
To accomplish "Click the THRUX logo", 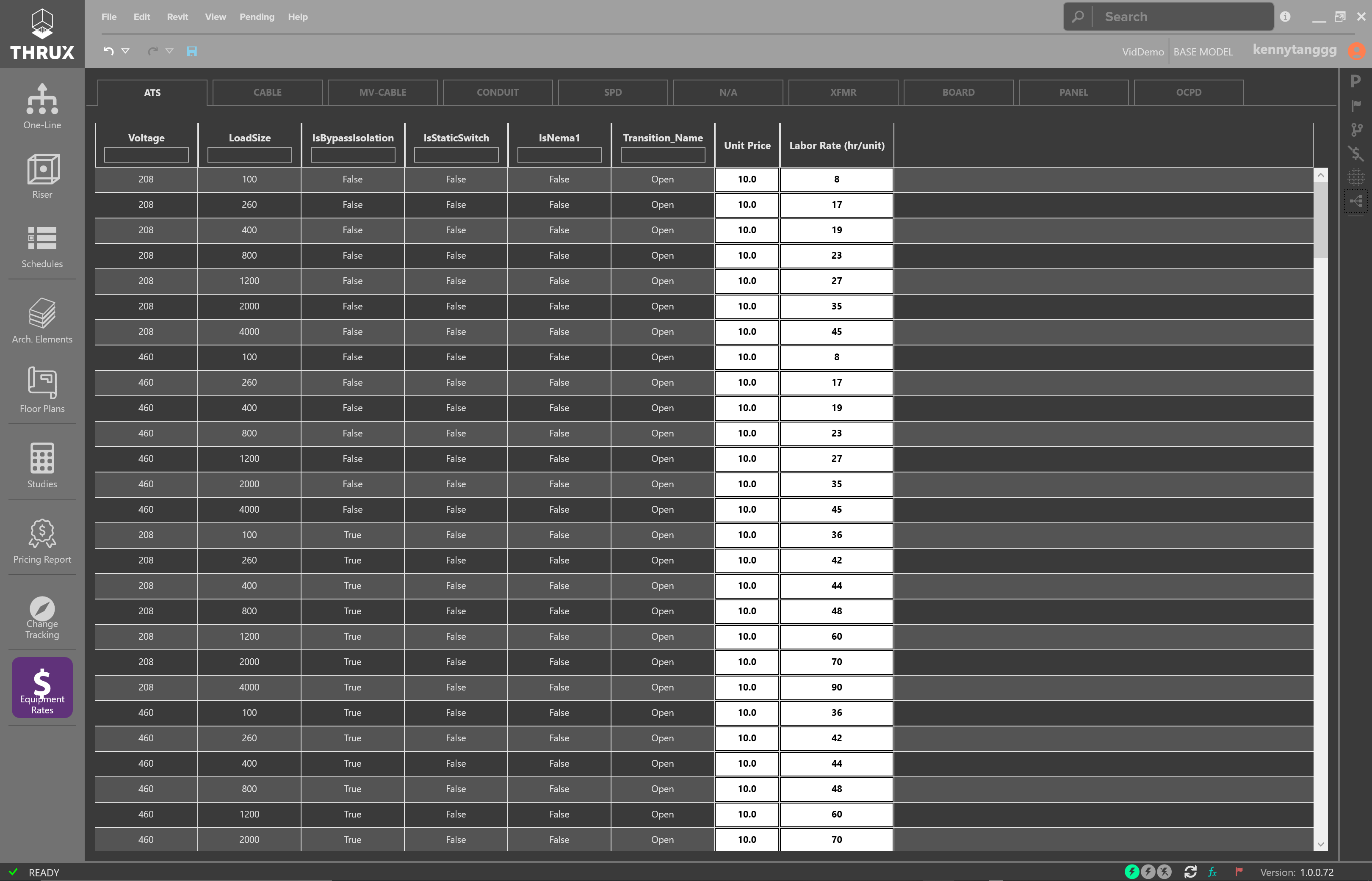I will tap(42, 34).
